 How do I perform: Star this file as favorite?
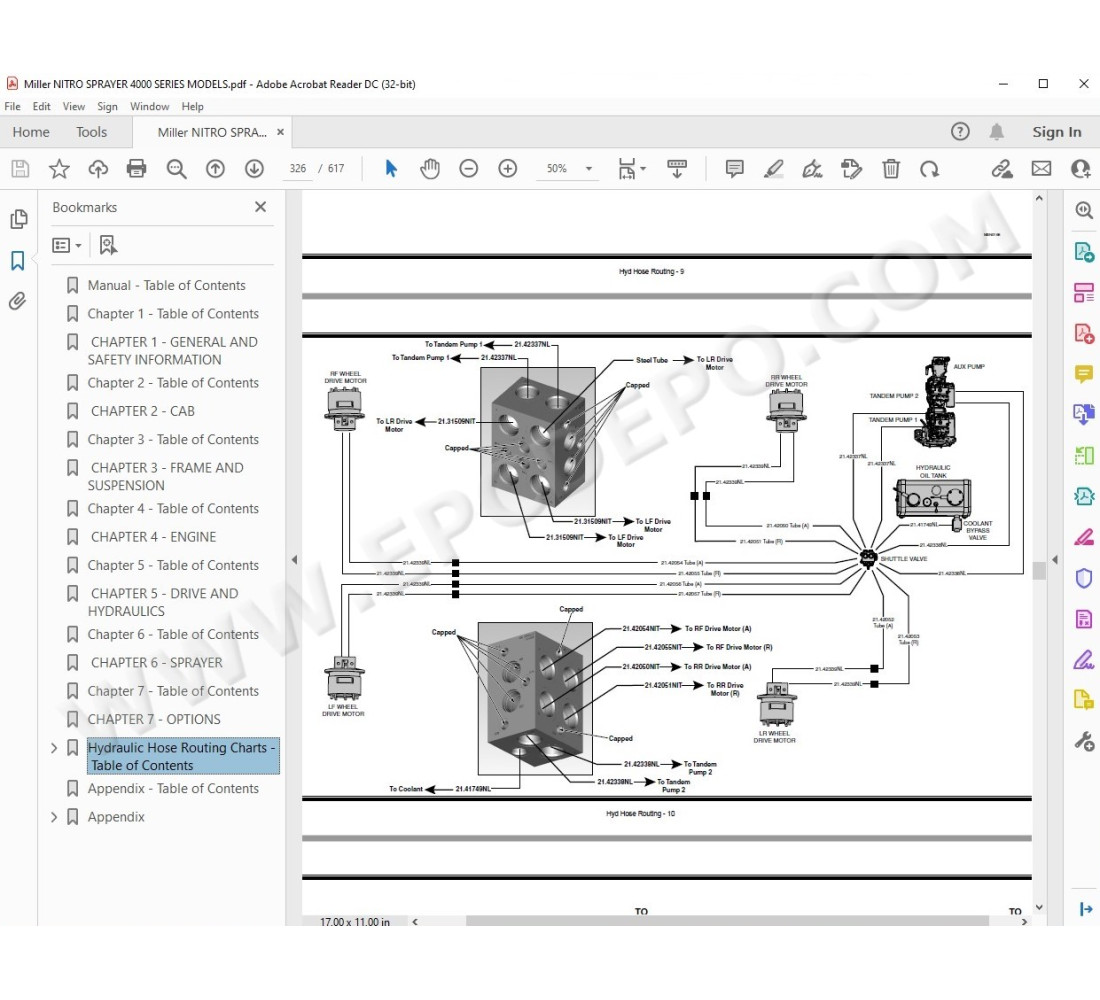point(59,169)
